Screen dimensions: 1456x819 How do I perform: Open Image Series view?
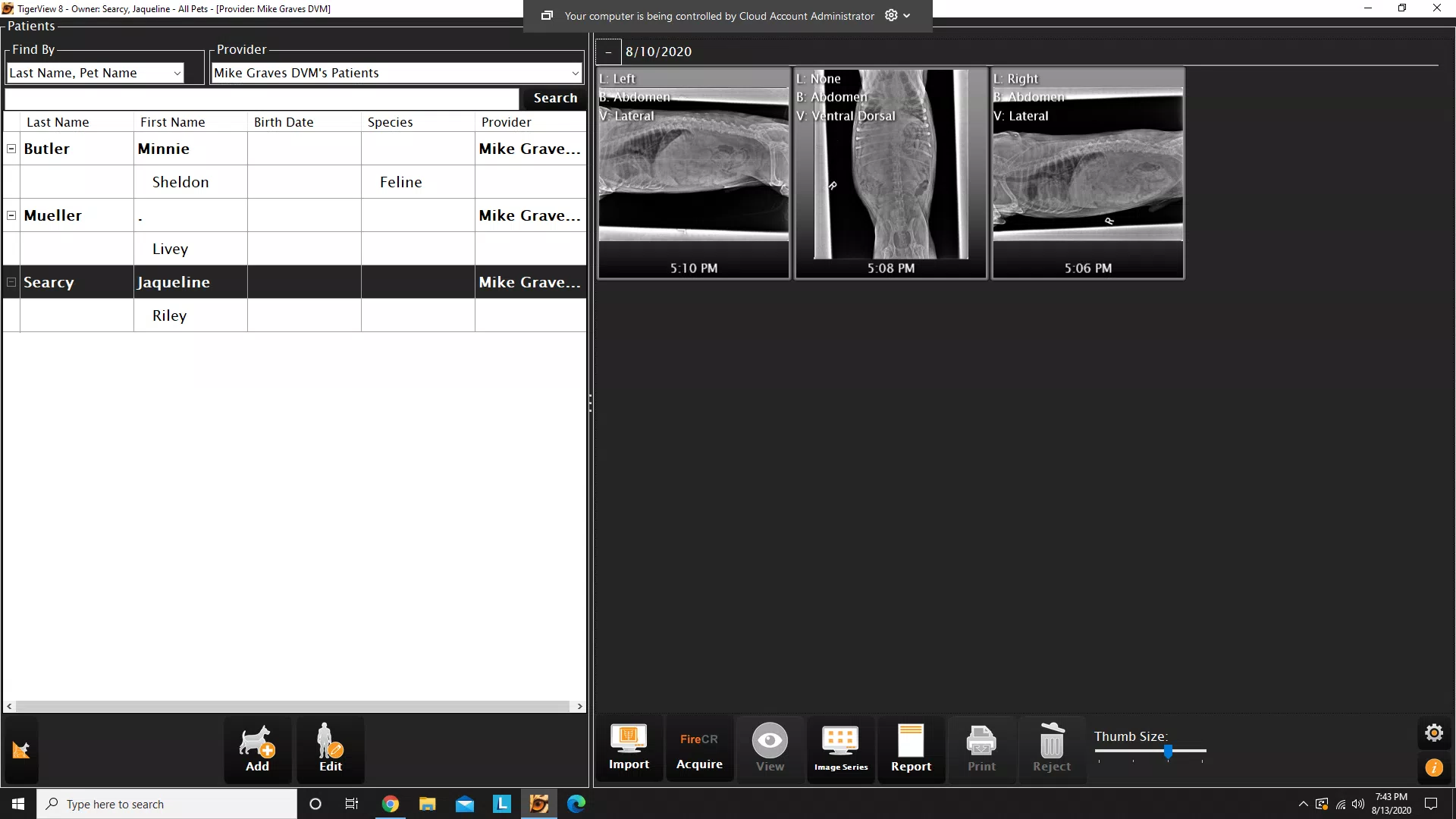tap(840, 748)
